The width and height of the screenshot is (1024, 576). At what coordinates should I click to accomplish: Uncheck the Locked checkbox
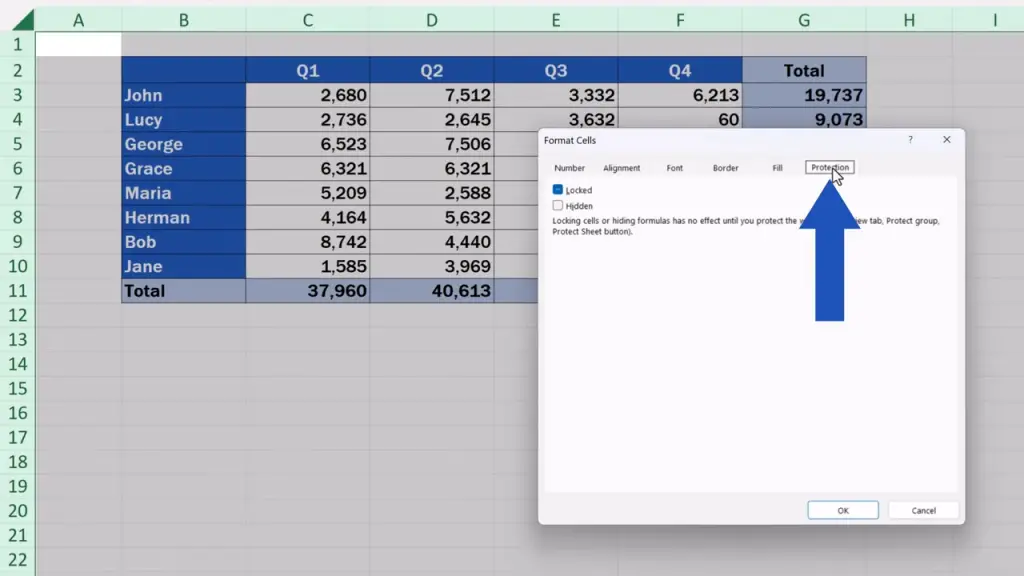[558, 190]
